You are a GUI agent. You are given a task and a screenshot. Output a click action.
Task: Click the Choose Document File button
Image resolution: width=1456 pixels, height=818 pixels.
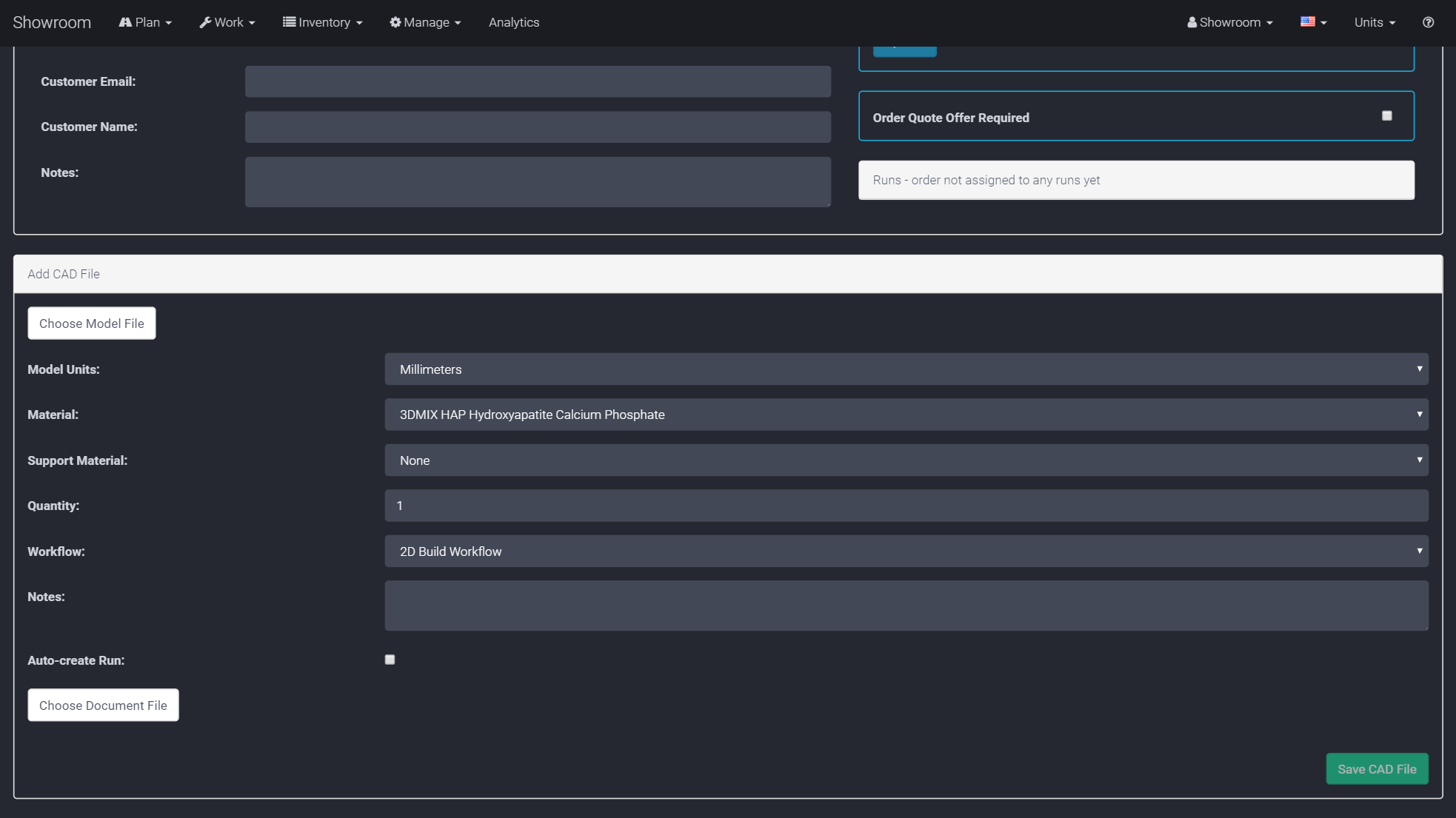click(x=103, y=705)
